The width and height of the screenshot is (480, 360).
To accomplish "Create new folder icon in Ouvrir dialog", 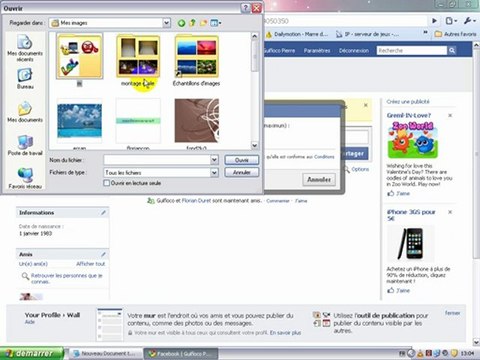I will point(203,23).
